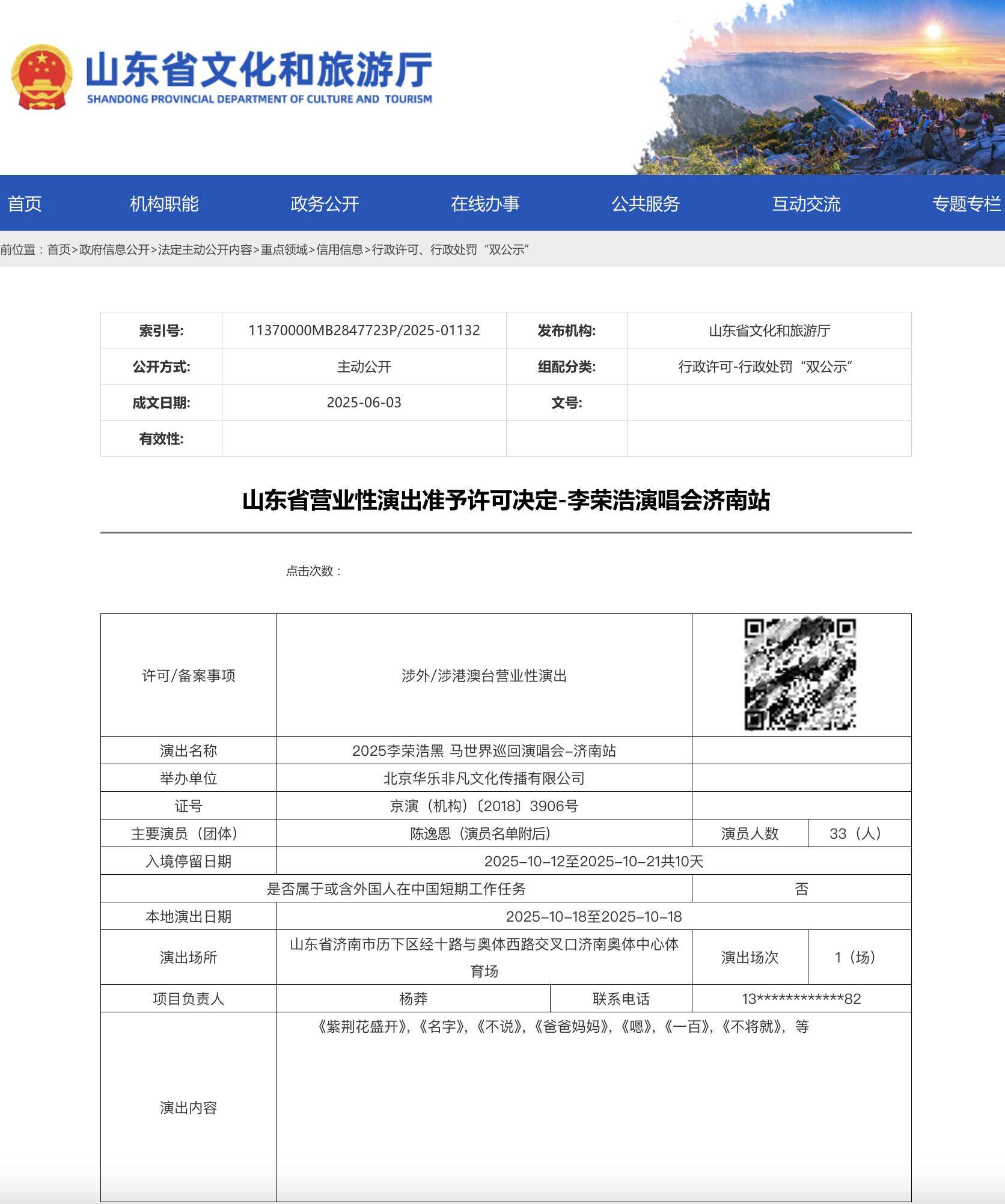Open 重点领域 breadcrumb link

[283, 251]
